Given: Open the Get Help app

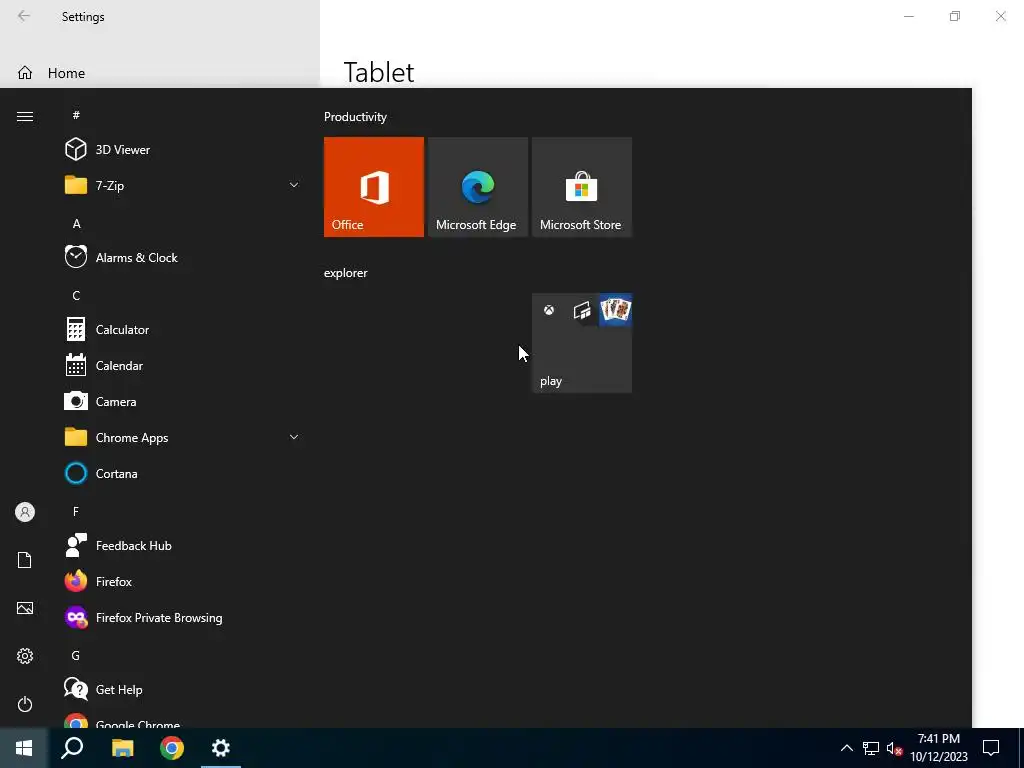Looking at the screenshot, I should coord(182,690).
